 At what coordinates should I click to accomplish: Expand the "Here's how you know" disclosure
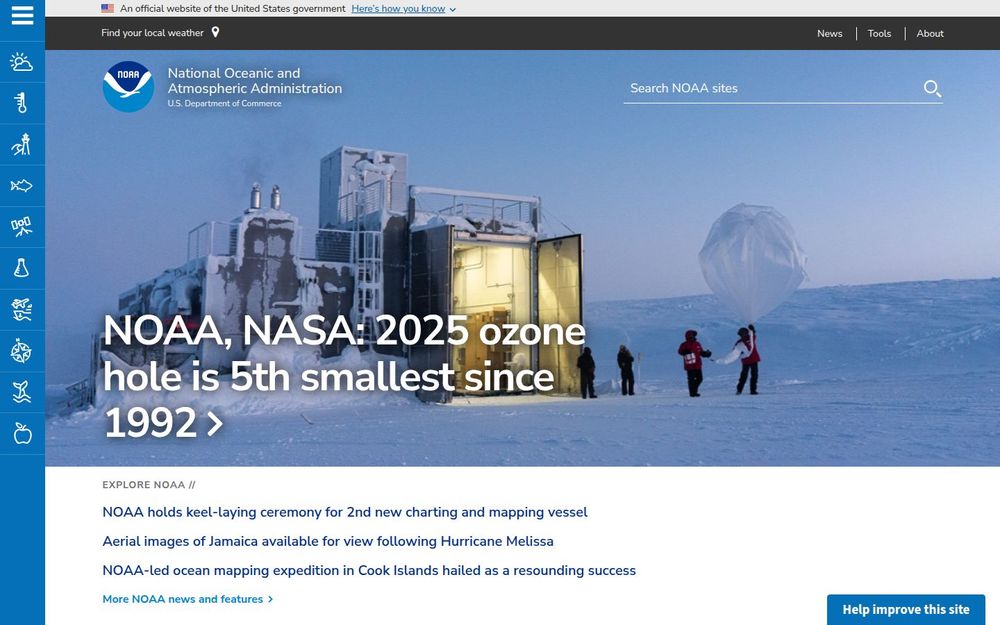[398, 8]
